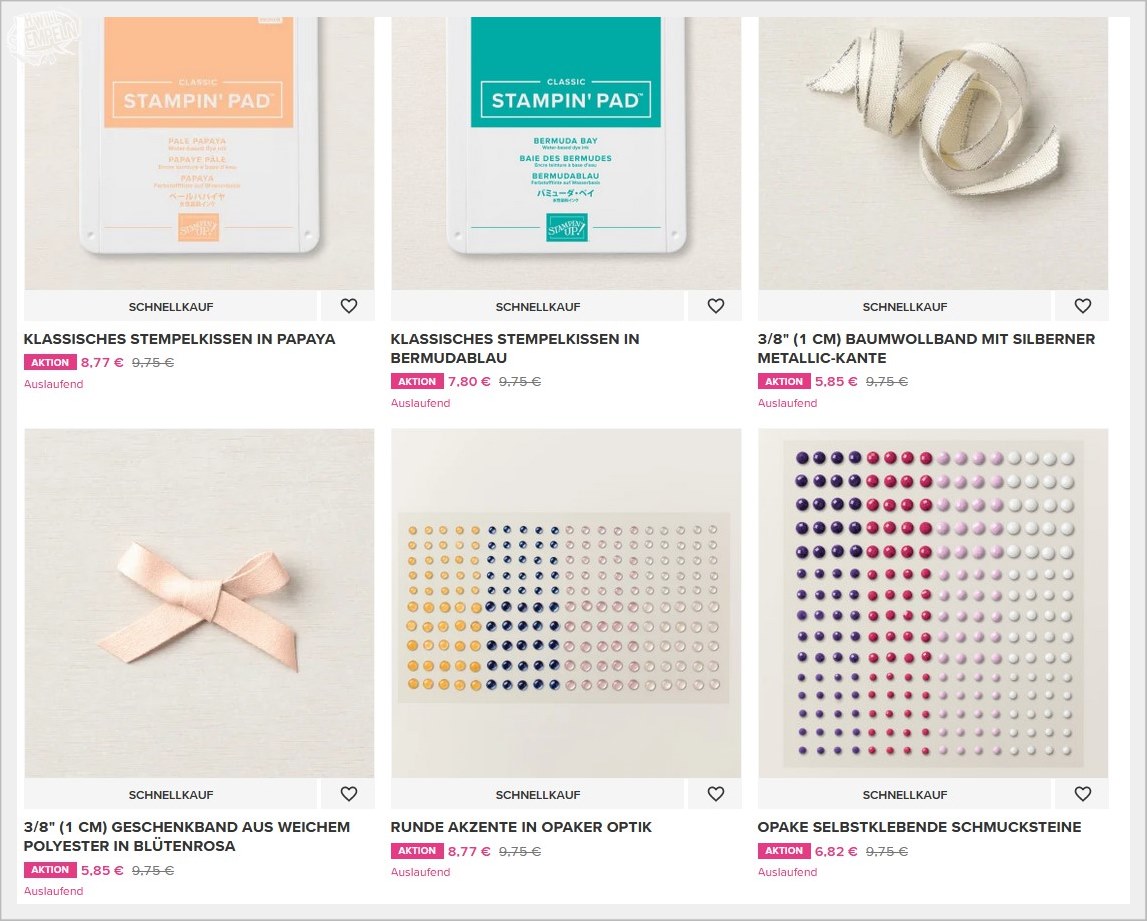Click the watermark logo in top-left corner
This screenshot has height=921, width=1147.
coord(42,34)
